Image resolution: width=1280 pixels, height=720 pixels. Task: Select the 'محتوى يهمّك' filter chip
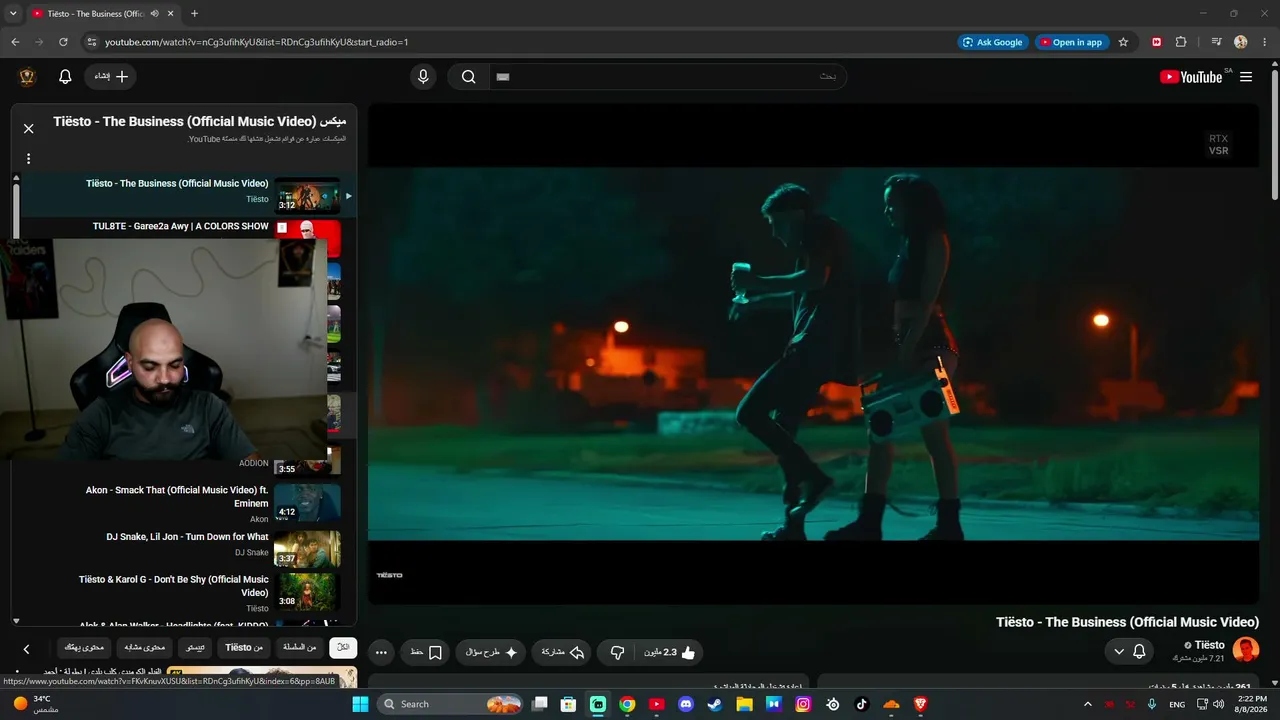pos(82,648)
